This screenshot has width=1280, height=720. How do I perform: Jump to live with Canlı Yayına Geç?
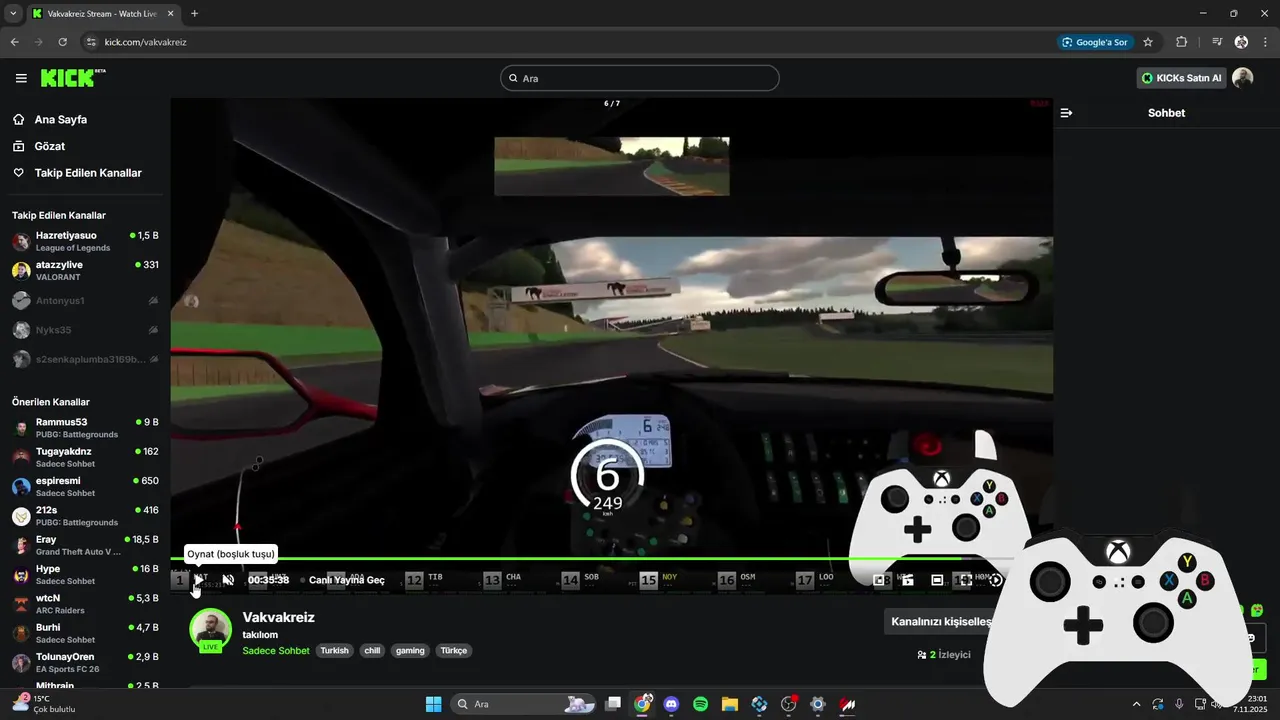point(346,580)
